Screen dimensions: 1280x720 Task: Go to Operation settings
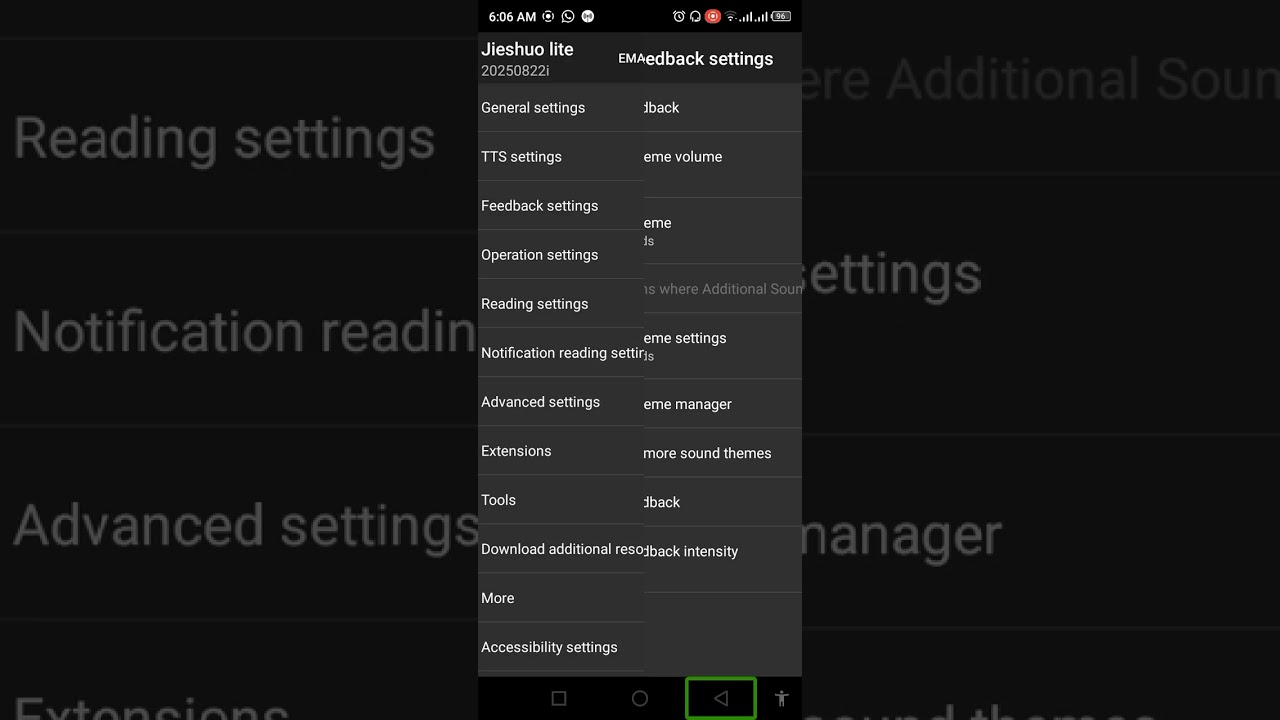(560, 255)
